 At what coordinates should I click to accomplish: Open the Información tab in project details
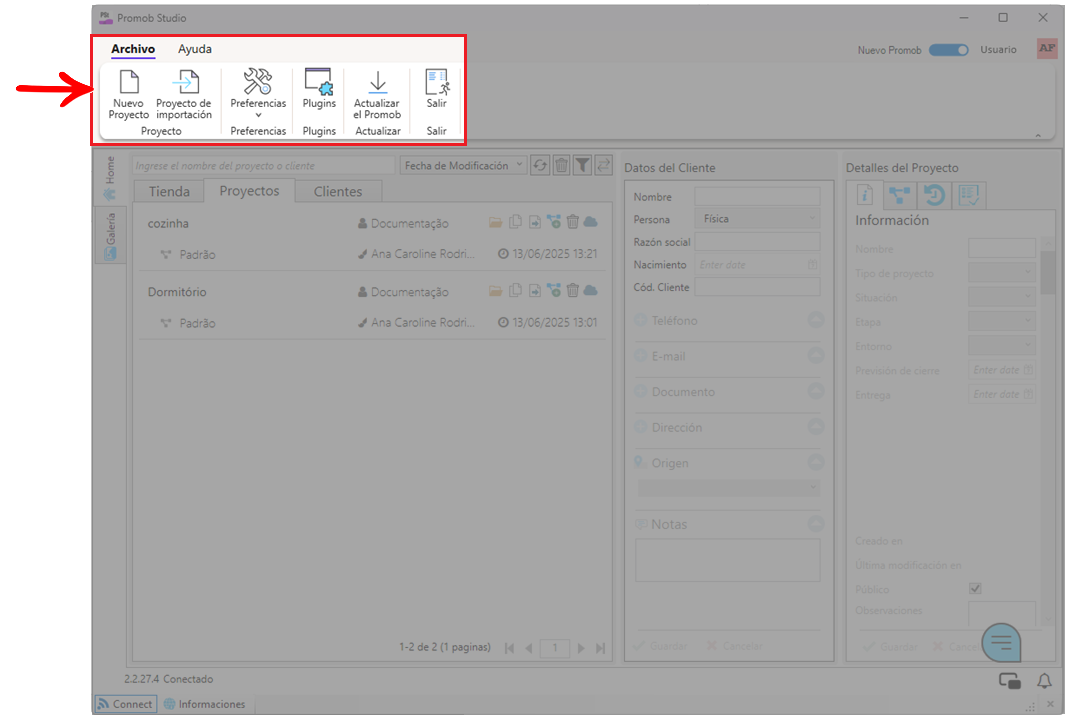[865, 196]
